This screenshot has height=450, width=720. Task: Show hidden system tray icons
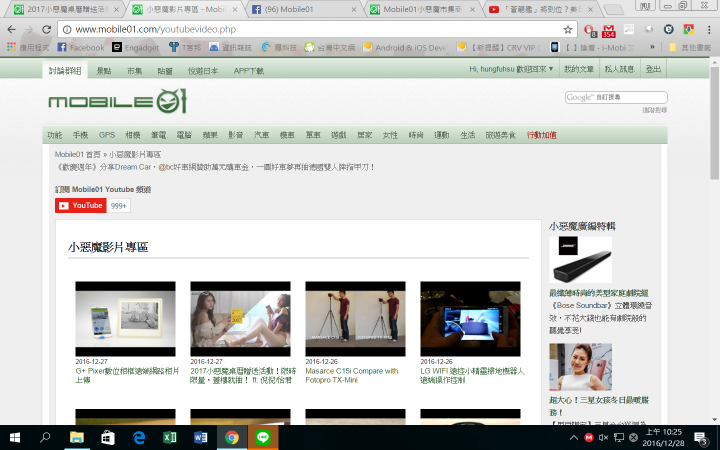tap(574, 438)
